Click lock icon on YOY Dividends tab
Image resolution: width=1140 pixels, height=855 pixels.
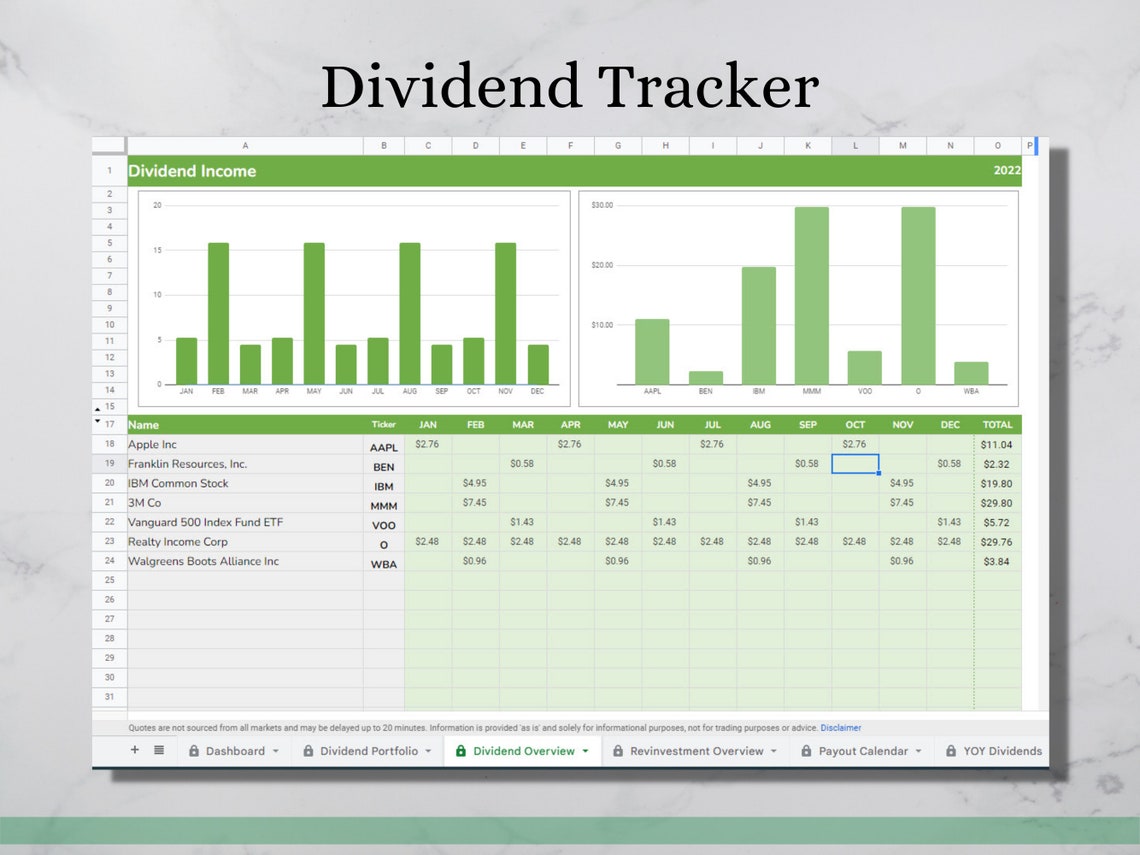coord(951,750)
